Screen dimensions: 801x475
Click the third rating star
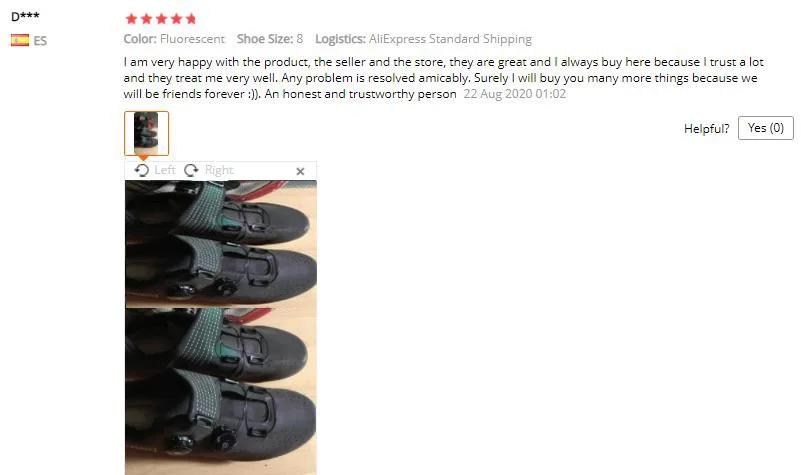(x=161, y=19)
